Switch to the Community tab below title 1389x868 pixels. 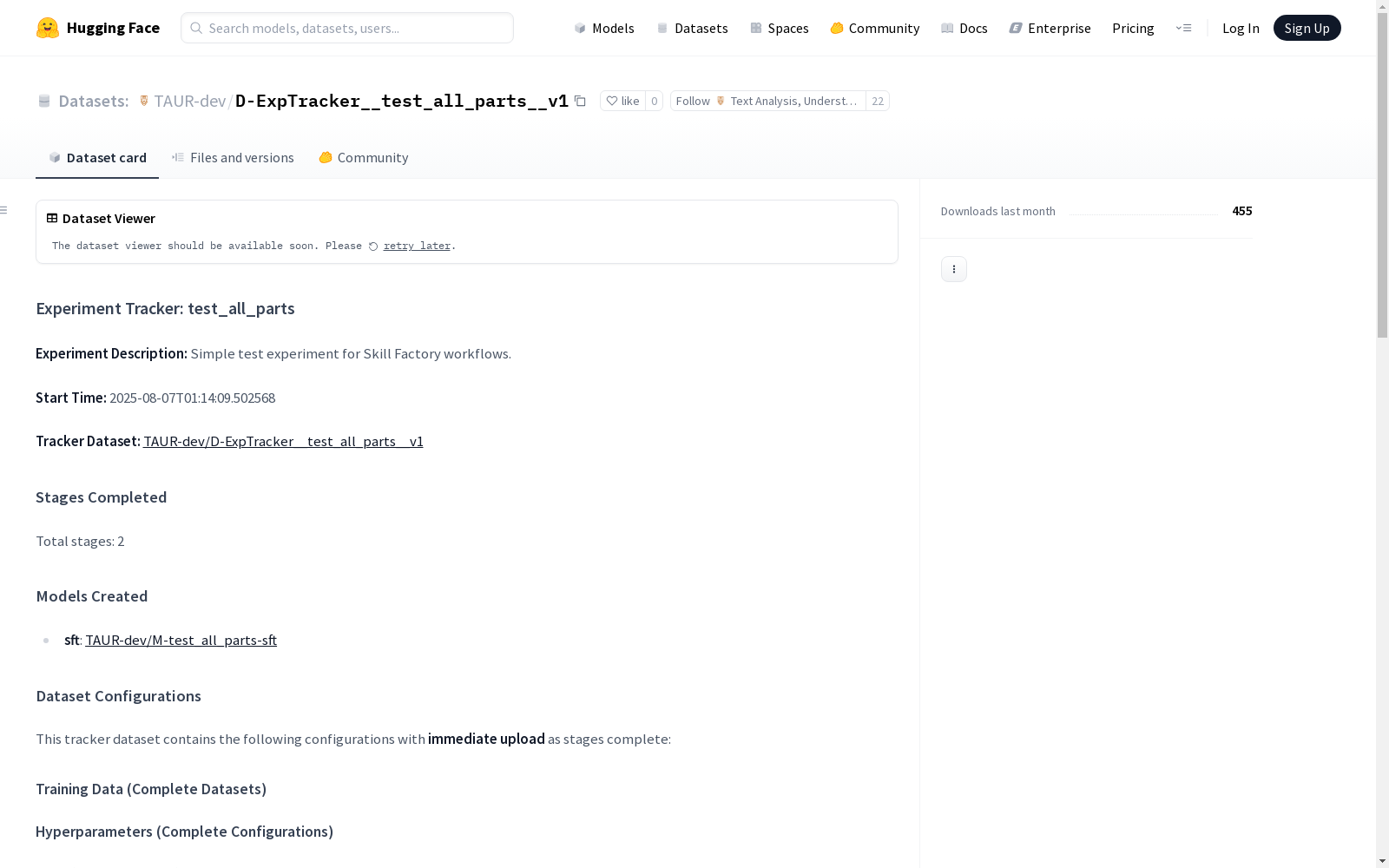pos(363,157)
